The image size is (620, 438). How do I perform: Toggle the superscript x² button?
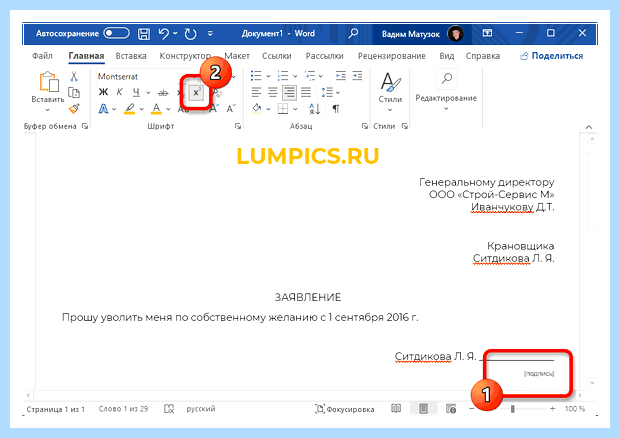pos(196,93)
